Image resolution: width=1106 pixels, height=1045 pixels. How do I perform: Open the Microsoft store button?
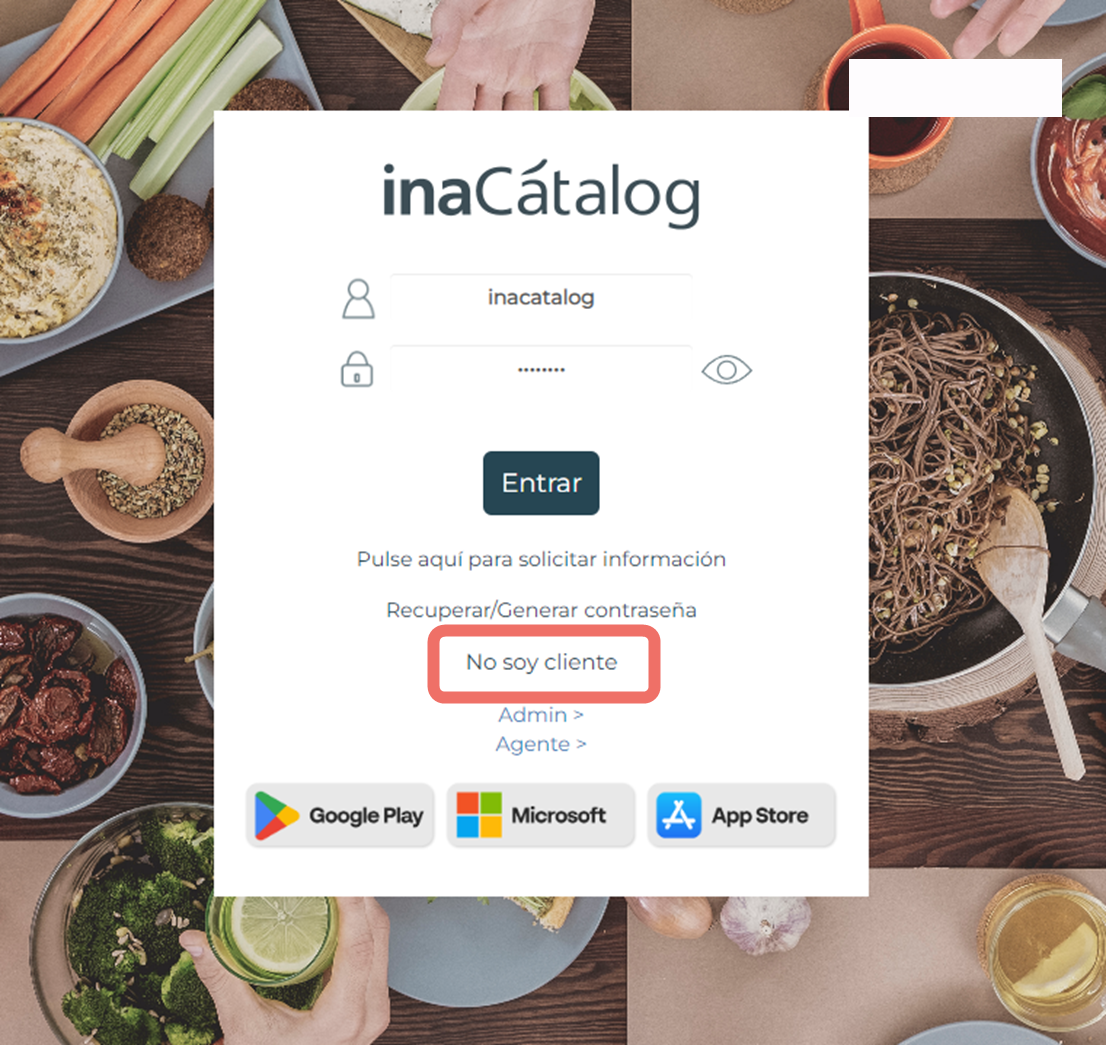(x=541, y=815)
